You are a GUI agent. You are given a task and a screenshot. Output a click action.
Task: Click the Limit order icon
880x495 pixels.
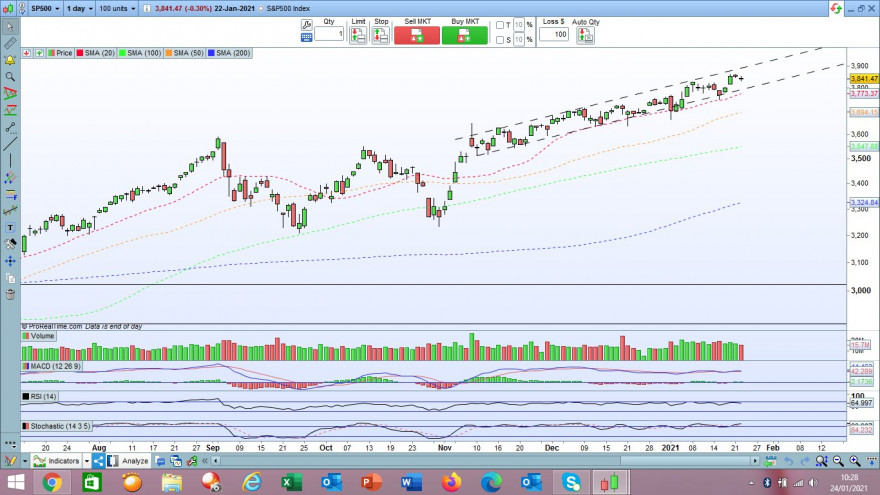point(358,35)
